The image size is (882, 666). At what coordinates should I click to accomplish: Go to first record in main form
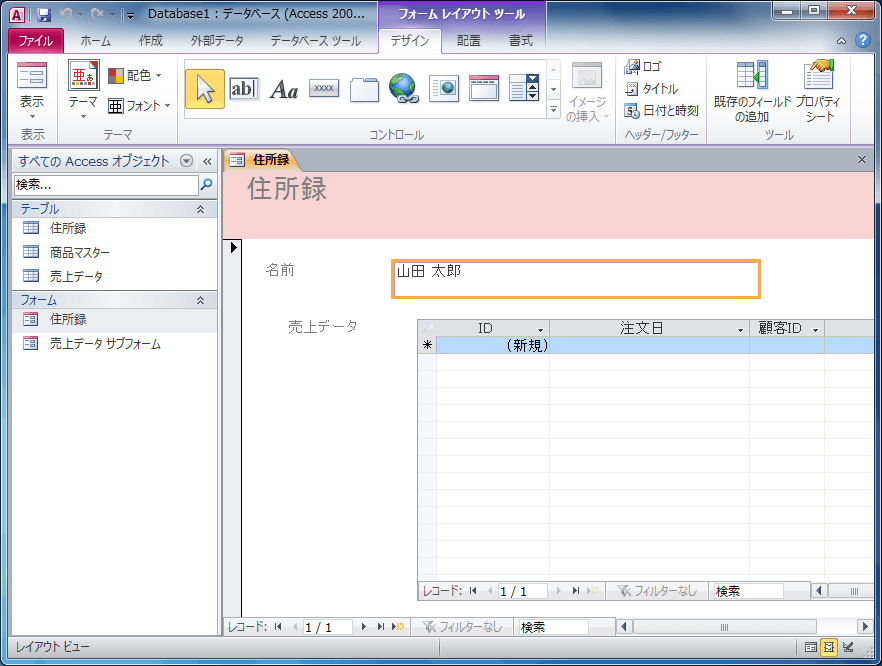point(278,627)
